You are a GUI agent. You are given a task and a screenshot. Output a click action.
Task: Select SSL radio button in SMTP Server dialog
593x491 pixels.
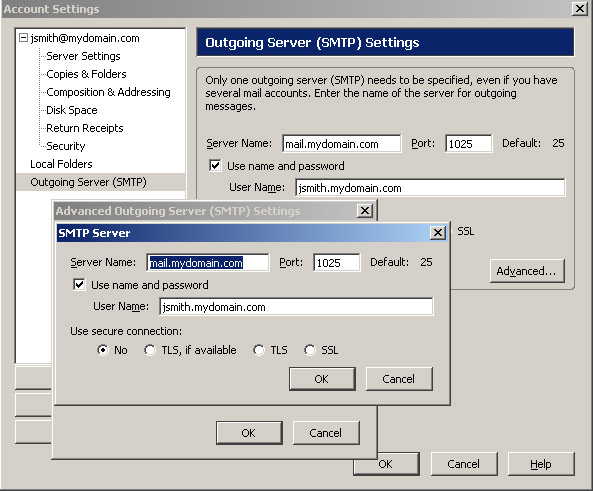(310, 350)
